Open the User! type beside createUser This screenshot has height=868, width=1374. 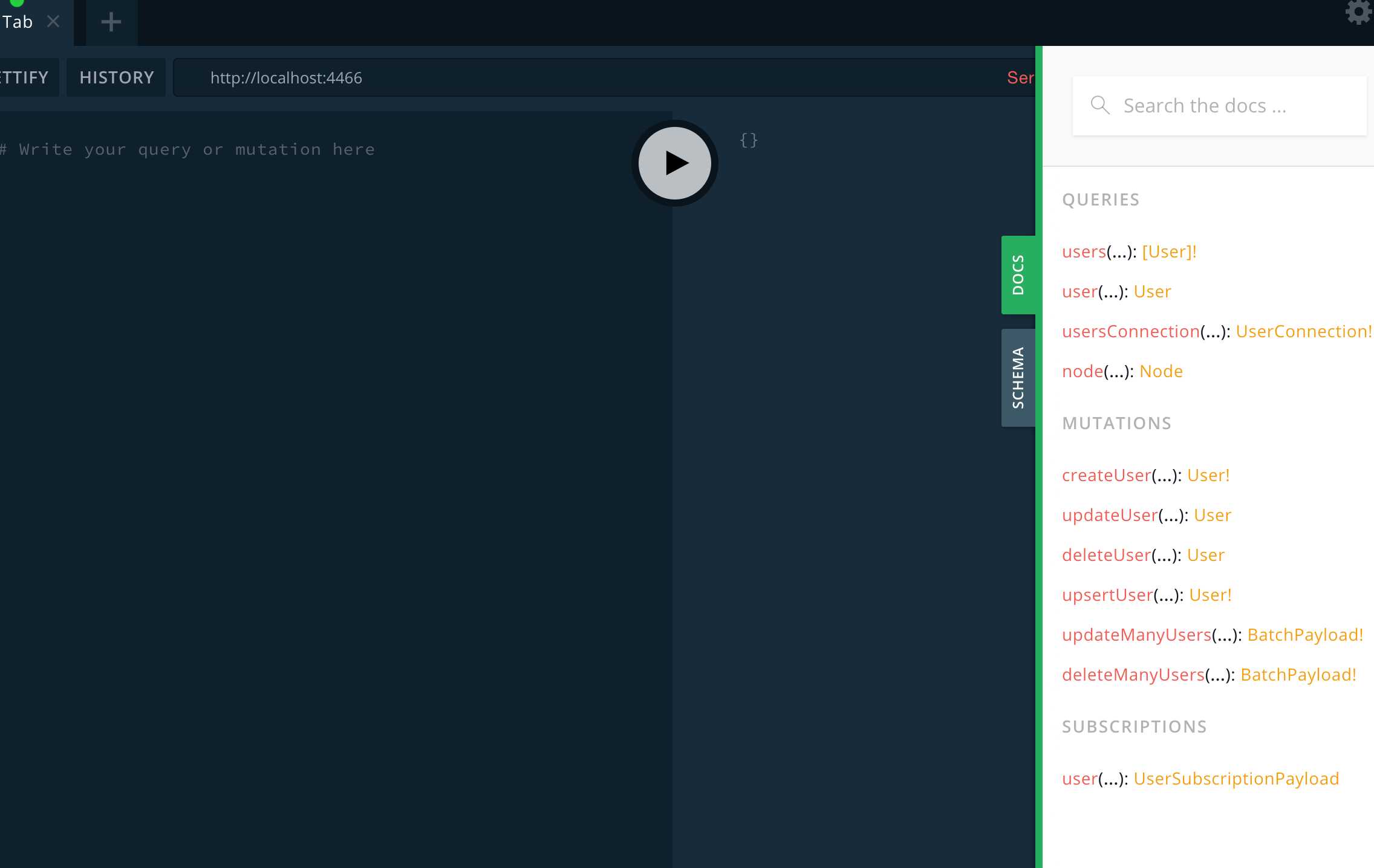coord(1208,475)
